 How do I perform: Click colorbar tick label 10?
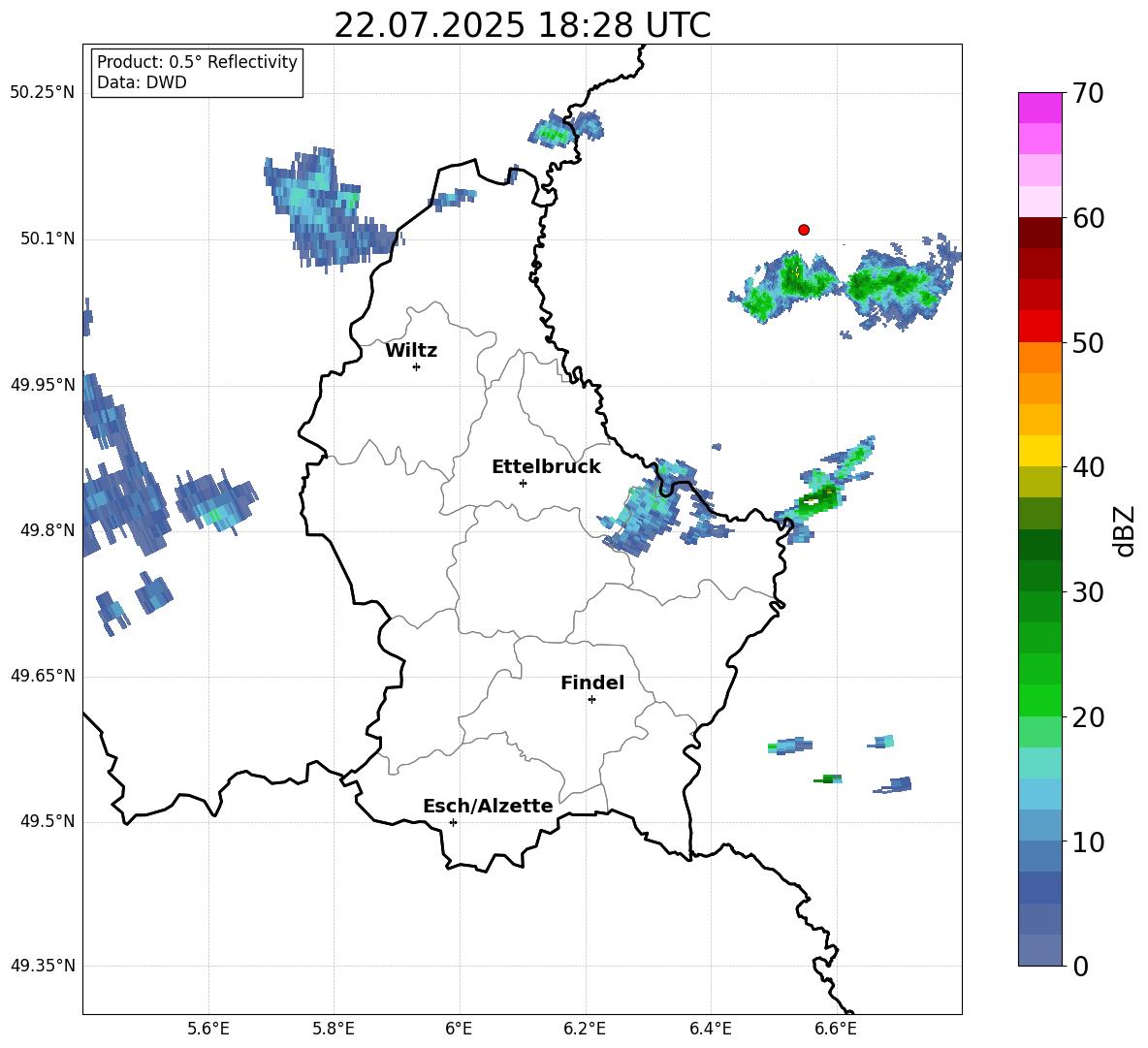pyautogui.click(x=1088, y=842)
